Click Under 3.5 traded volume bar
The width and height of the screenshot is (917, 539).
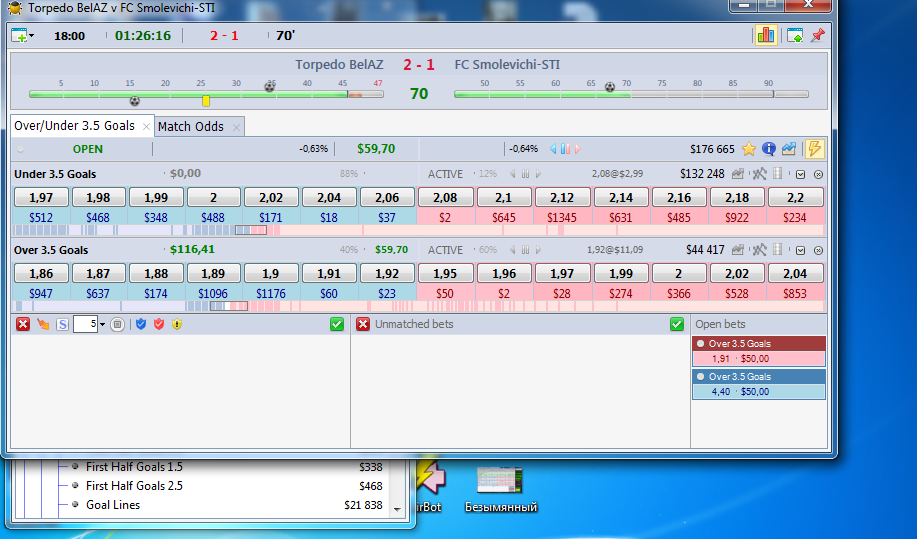pyautogui.click(x=418, y=230)
